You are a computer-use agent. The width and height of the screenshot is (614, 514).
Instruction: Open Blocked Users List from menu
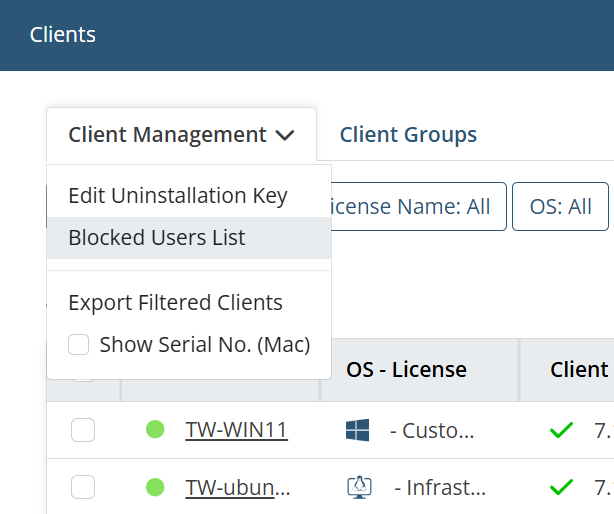[x=189, y=238]
